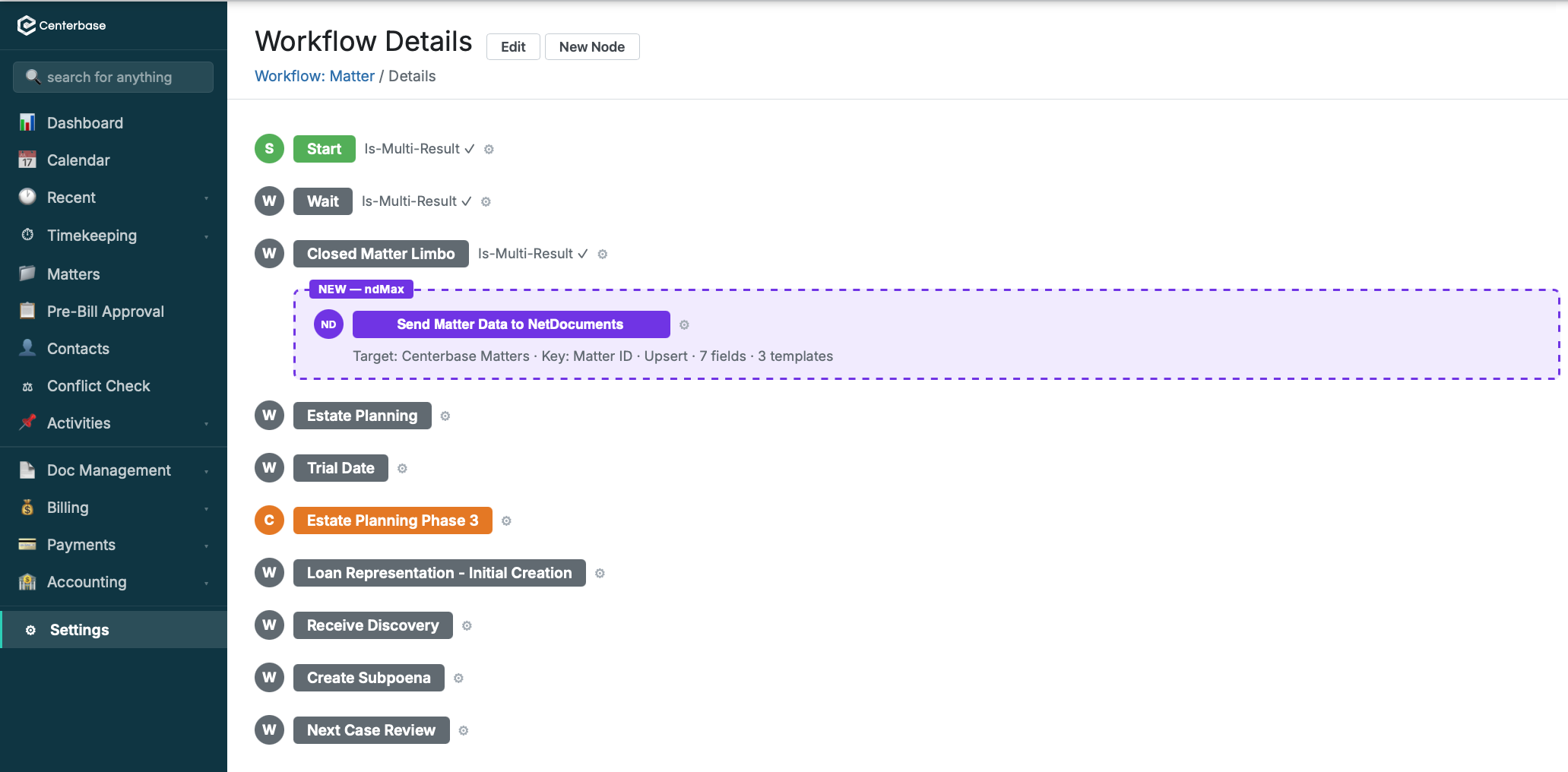This screenshot has width=1568, height=772.
Task: Click the gear icon next to Start node
Action: (x=489, y=150)
